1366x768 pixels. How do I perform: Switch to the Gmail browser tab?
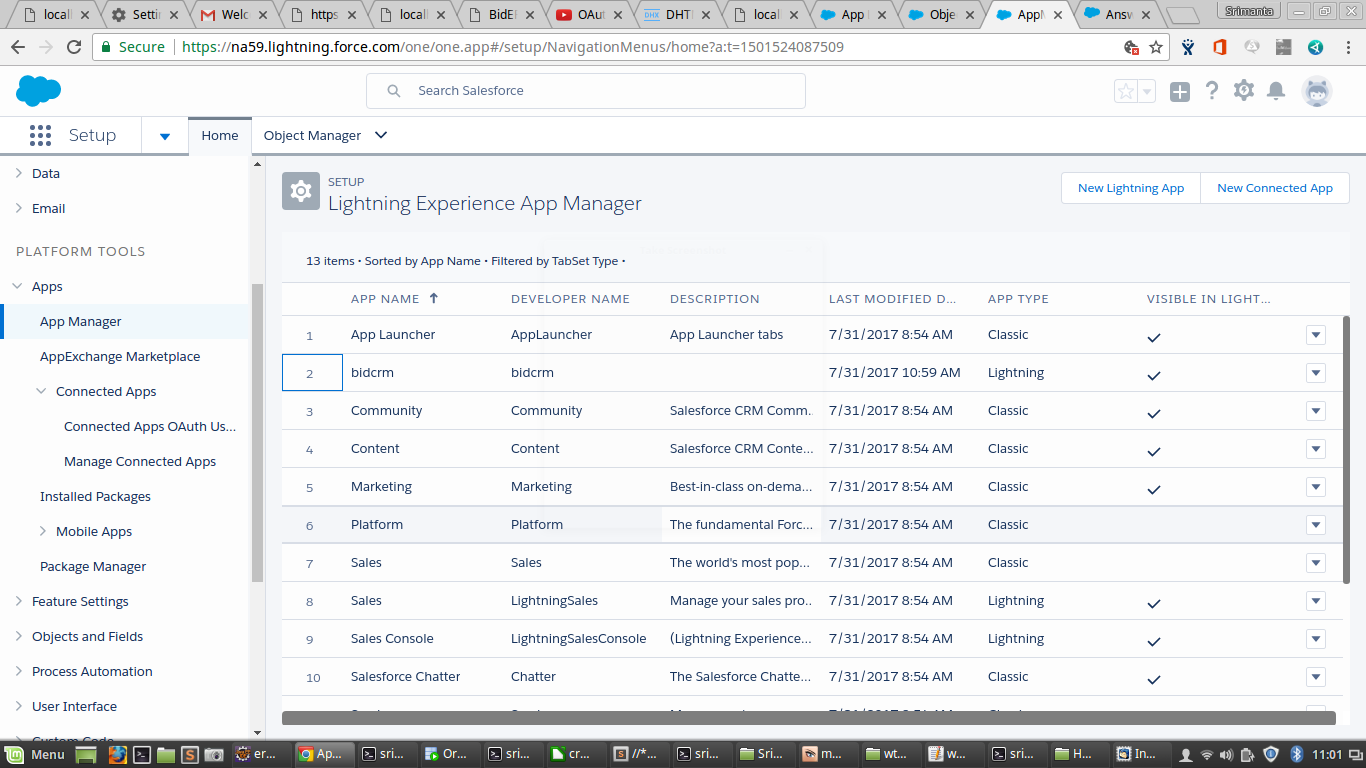tap(233, 15)
